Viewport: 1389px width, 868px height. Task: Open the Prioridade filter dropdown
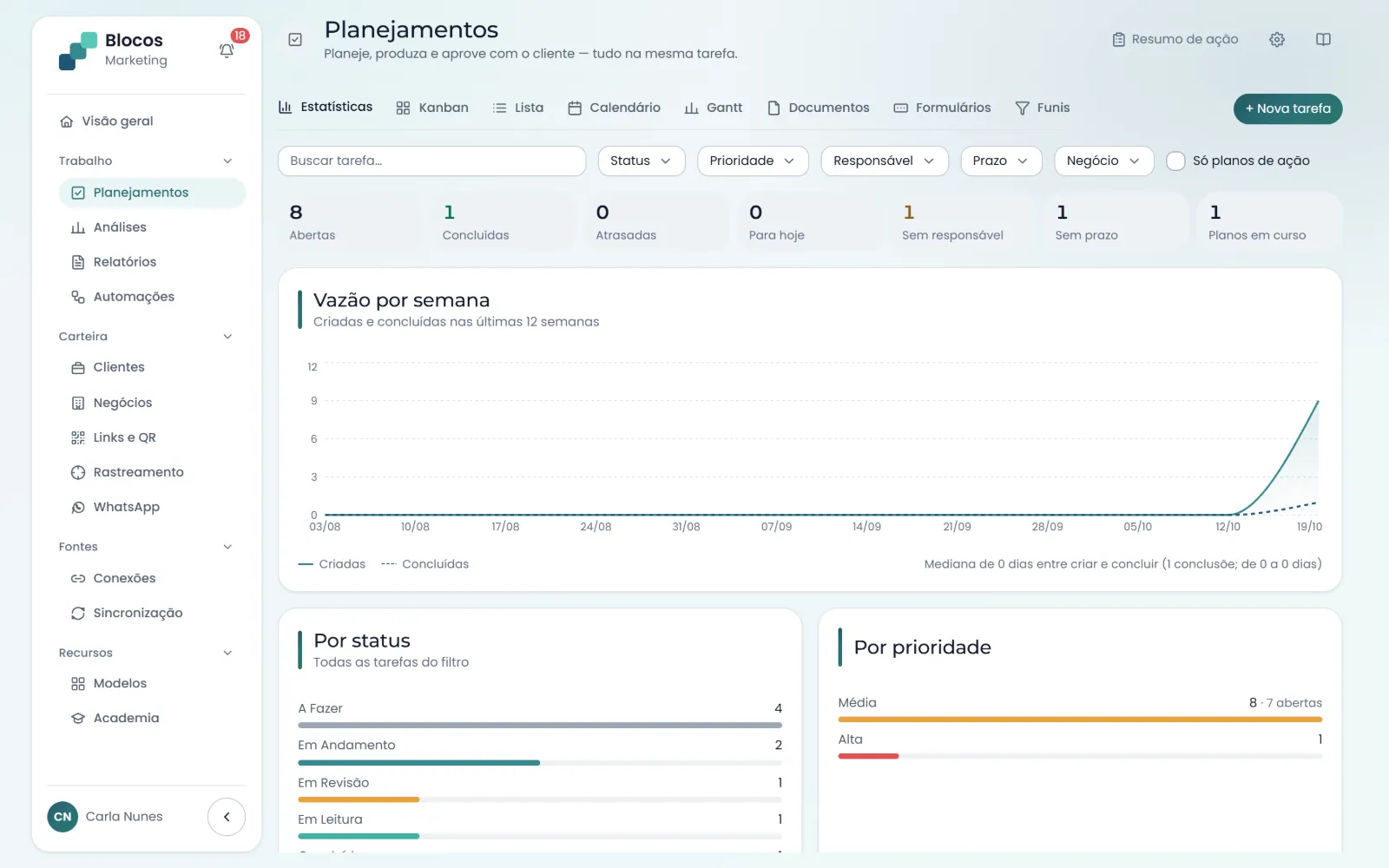(753, 161)
